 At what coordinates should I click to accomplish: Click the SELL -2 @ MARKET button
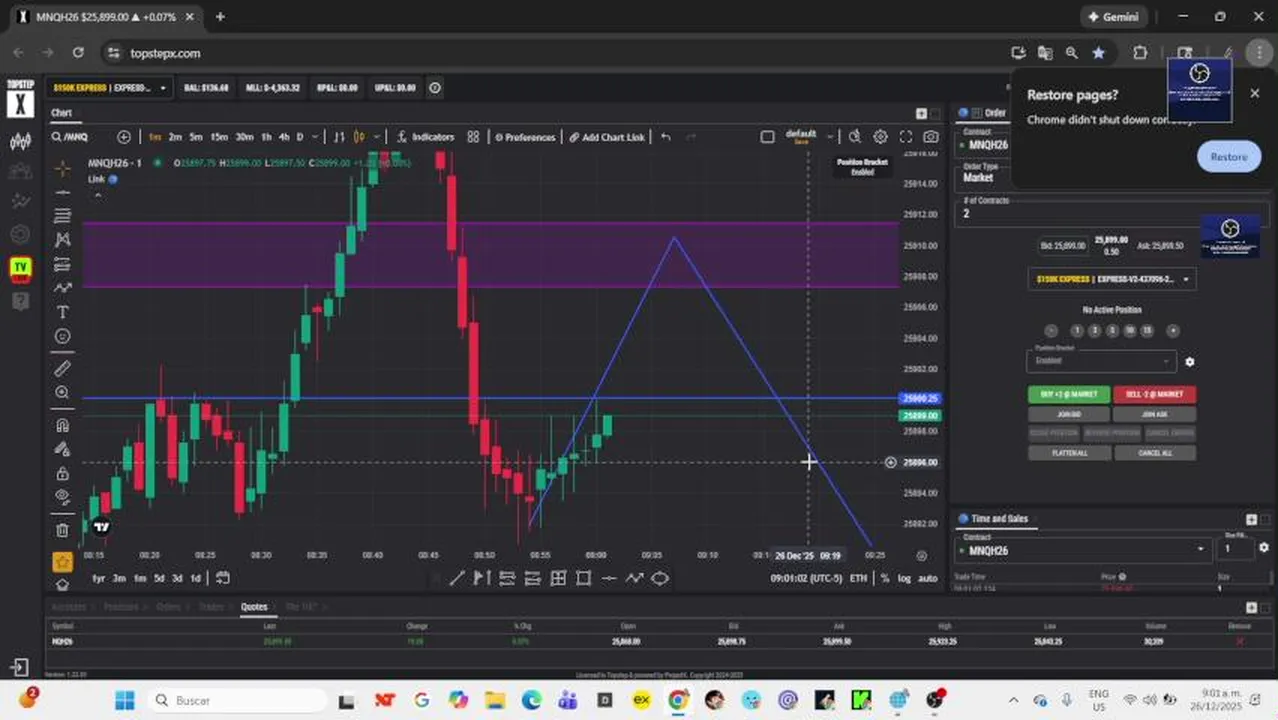(x=1155, y=394)
